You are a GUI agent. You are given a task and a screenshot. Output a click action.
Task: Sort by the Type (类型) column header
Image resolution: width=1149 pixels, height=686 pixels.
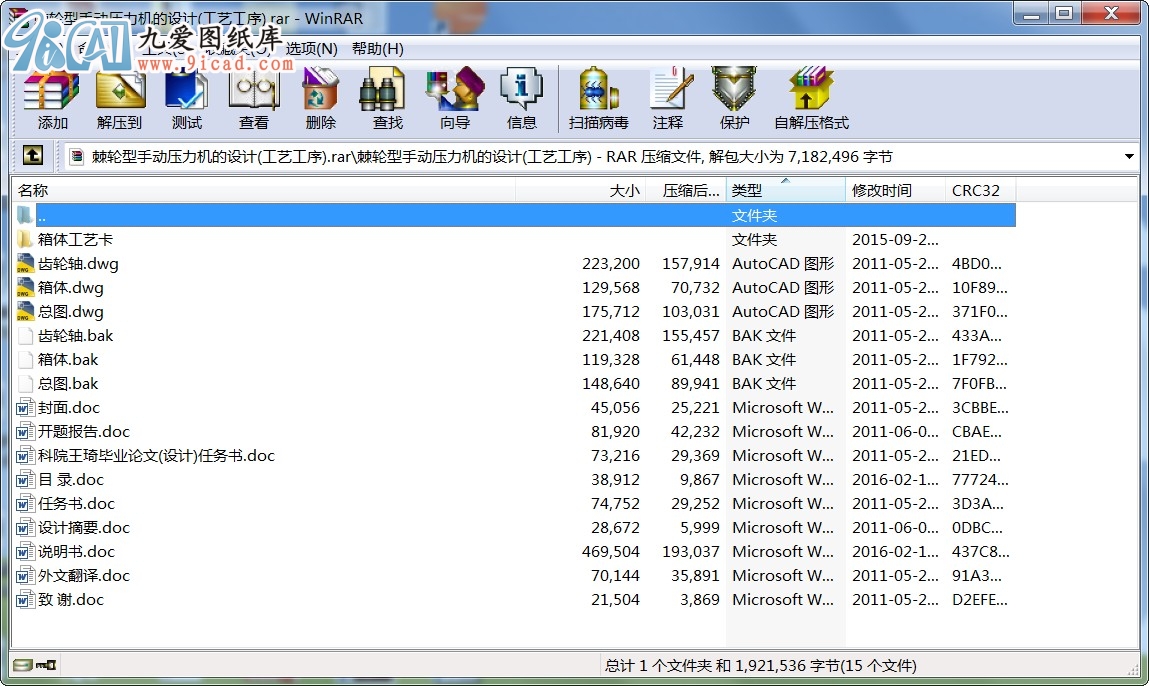[786, 191]
